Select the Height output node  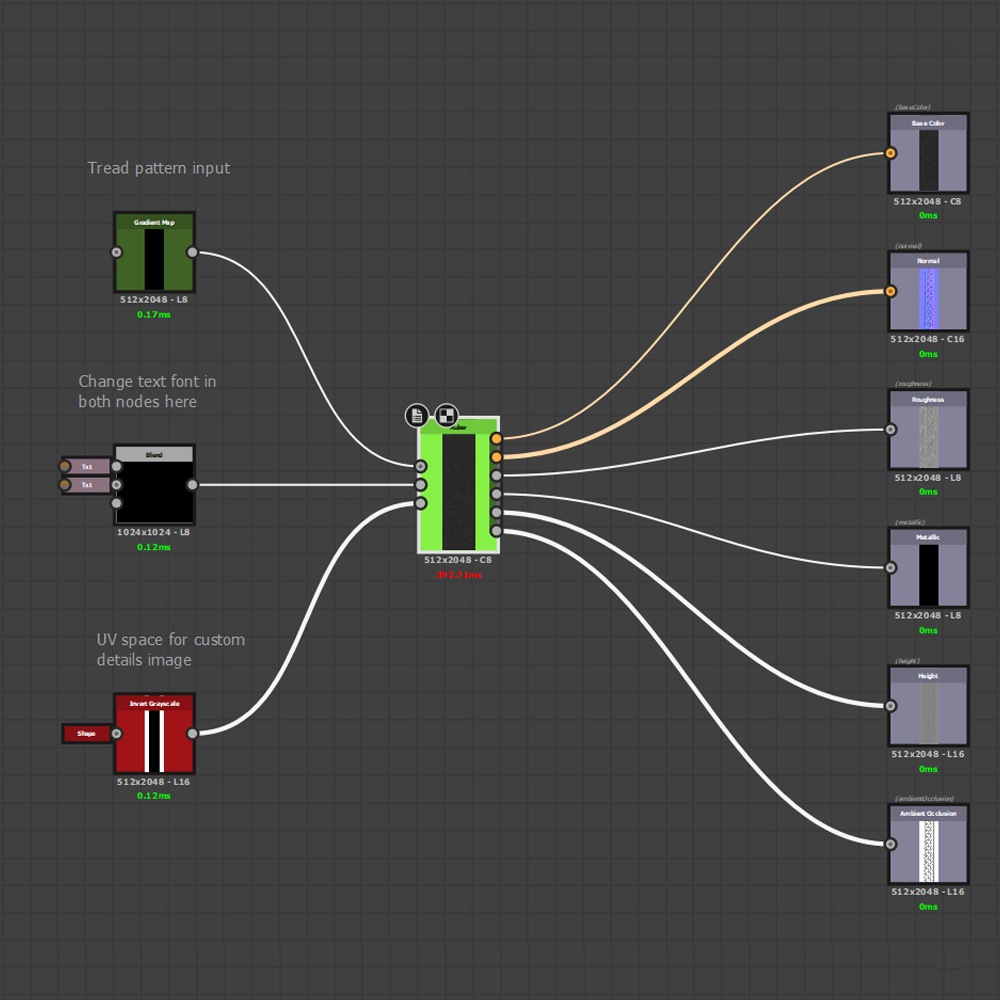[x=929, y=706]
